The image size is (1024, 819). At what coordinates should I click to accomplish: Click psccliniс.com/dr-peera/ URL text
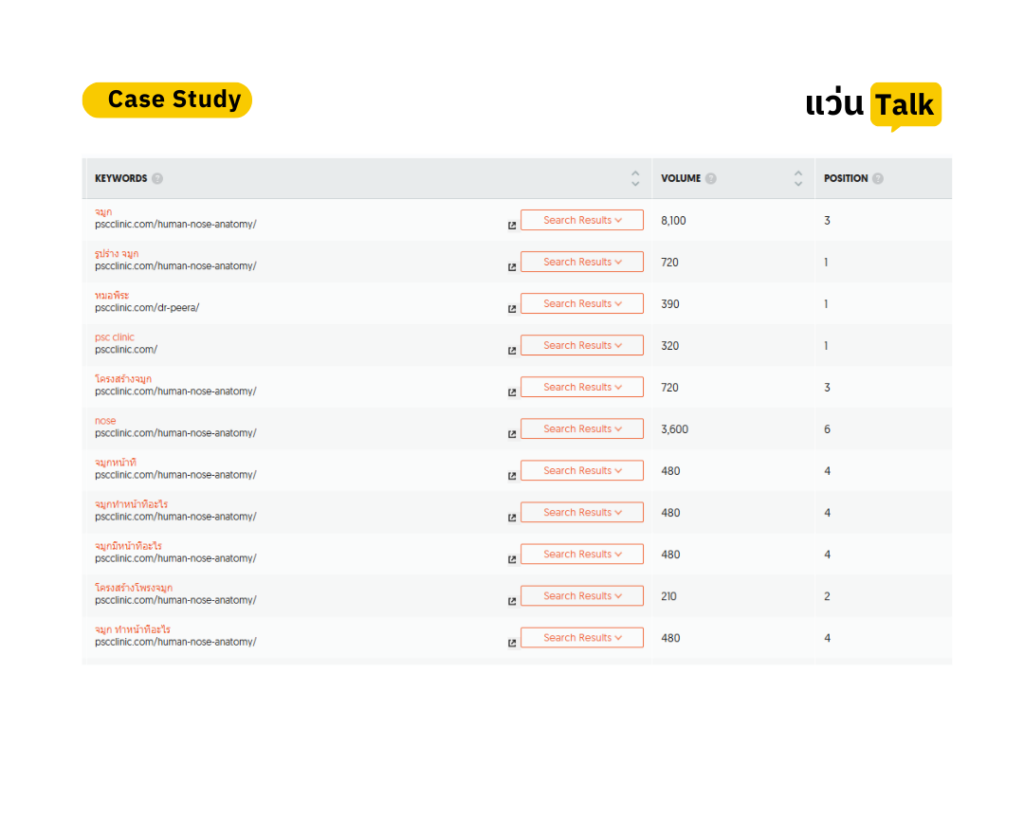(x=147, y=308)
